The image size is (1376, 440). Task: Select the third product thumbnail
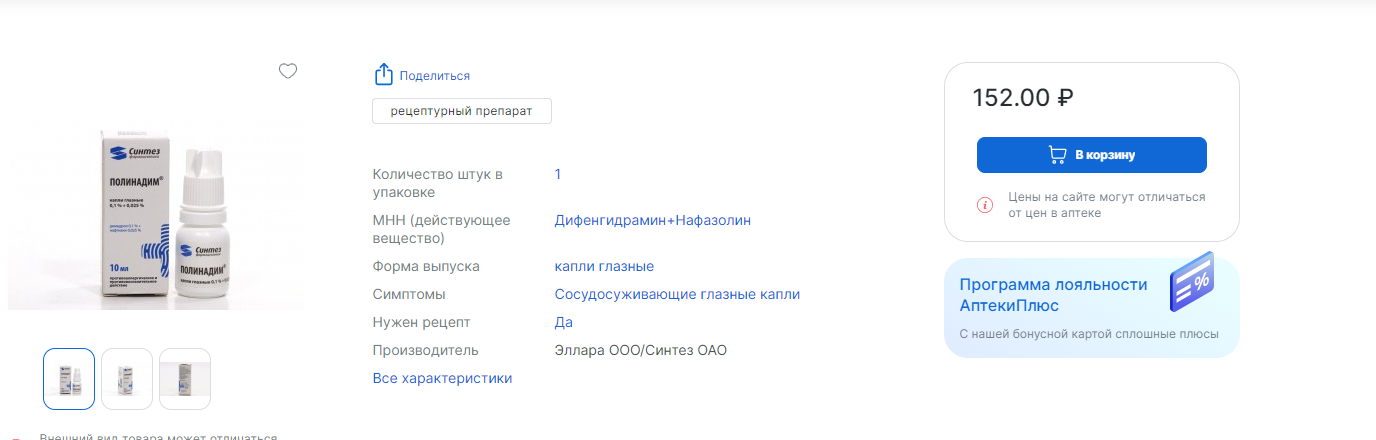click(x=185, y=379)
